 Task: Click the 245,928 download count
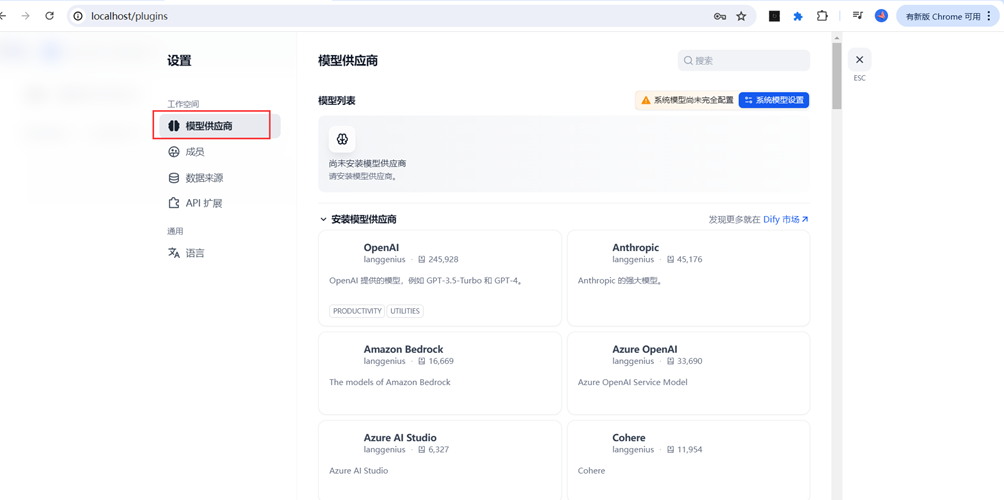pyautogui.click(x=444, y=260)
